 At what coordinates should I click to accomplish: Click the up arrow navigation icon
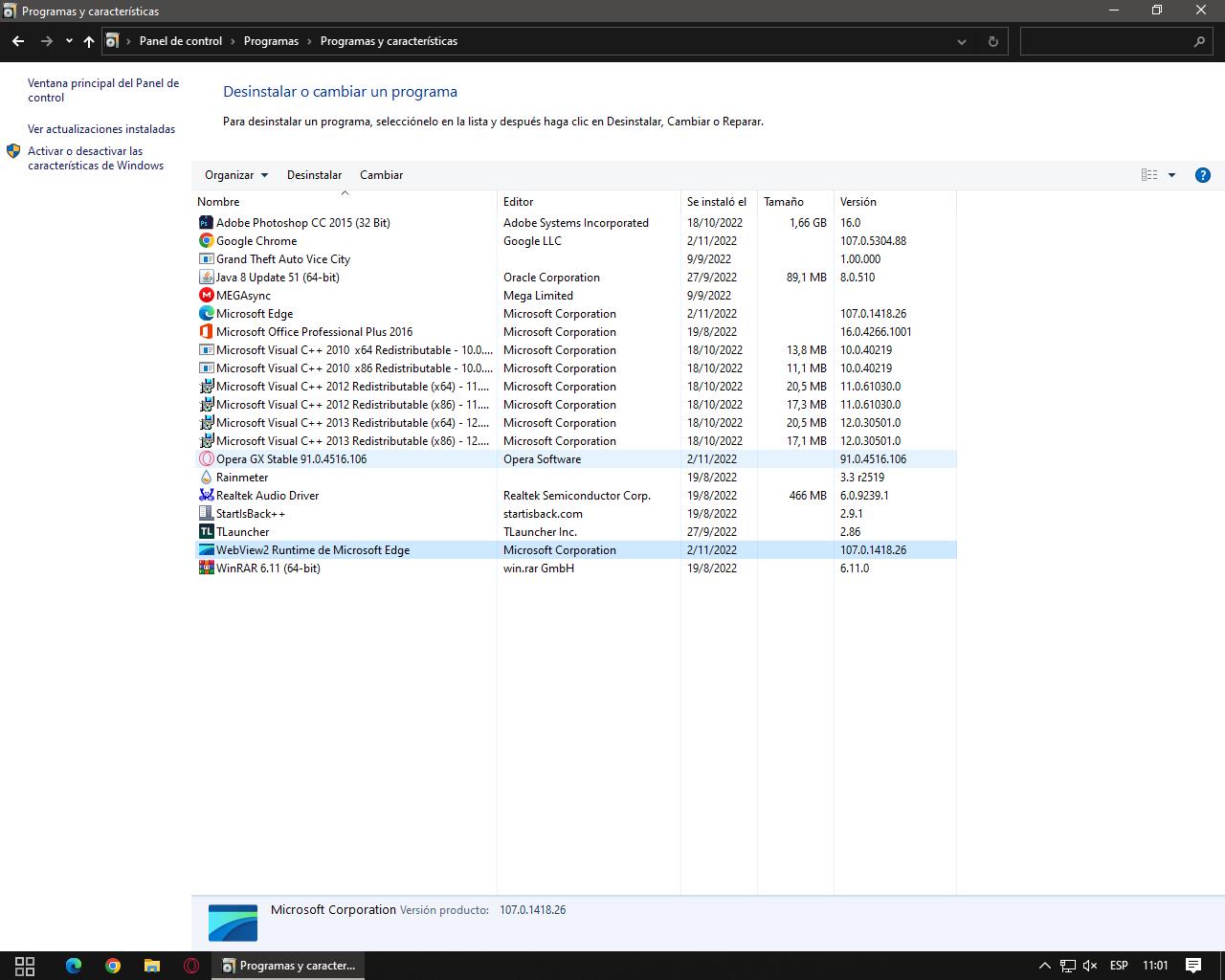(89, 41)
